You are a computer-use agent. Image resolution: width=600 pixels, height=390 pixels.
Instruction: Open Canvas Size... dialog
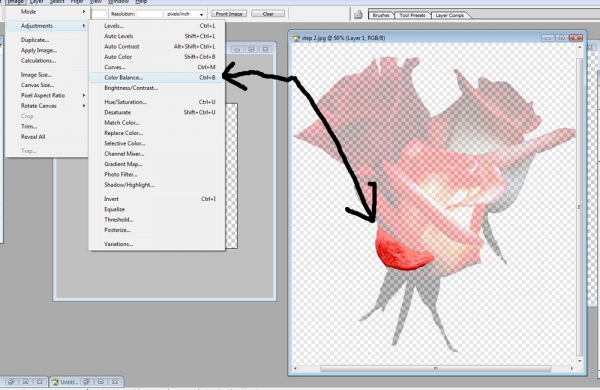coord(47,85)
